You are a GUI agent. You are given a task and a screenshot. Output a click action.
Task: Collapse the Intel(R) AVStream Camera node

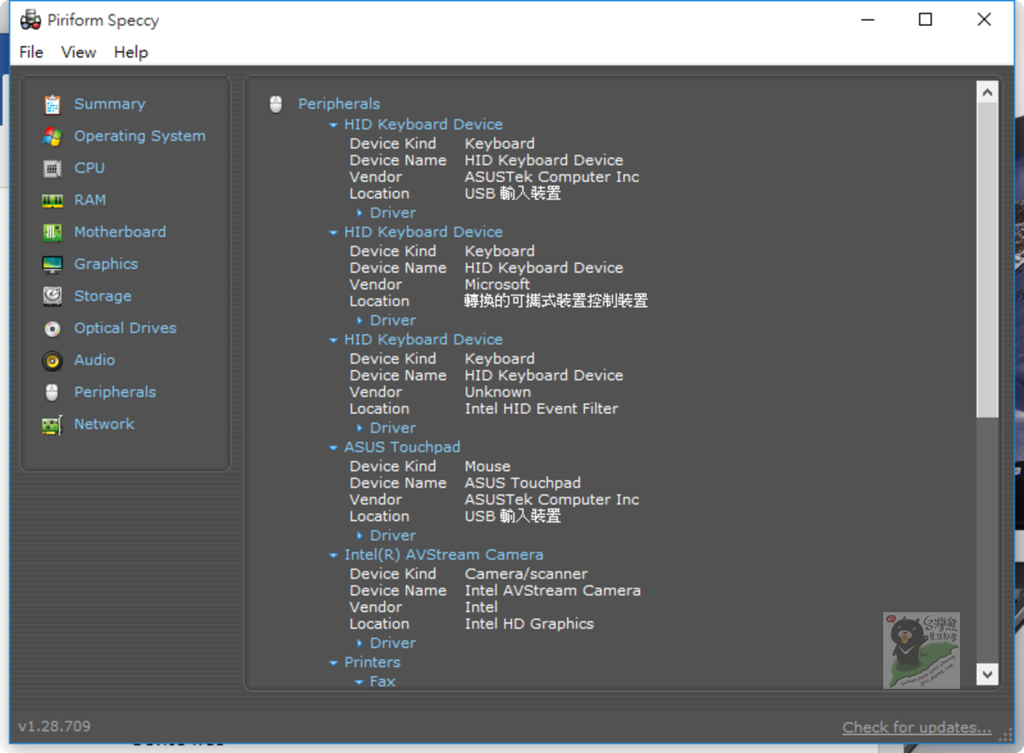tap(333, 555)
